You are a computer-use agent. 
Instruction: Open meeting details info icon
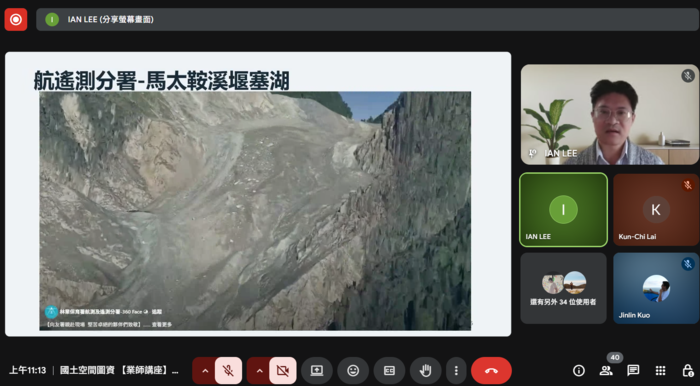pyautogui.click(x=579, y=370)
